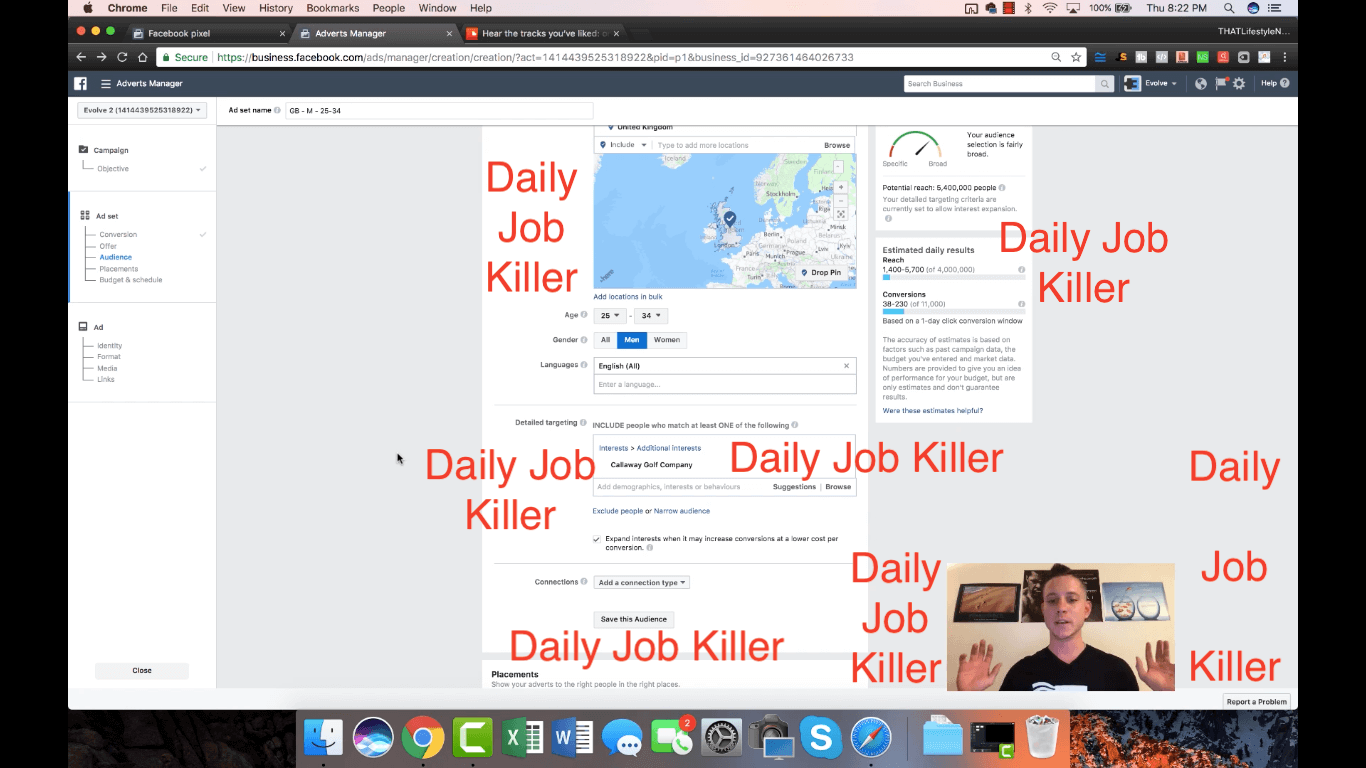Click the Ad set name input field

(x=439, y=111)
